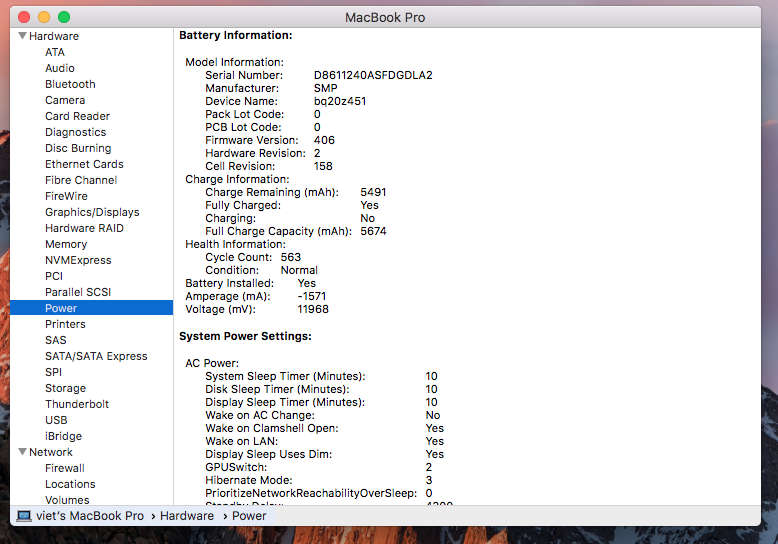Click Charge Remaining value 5491

pos(373,192)
